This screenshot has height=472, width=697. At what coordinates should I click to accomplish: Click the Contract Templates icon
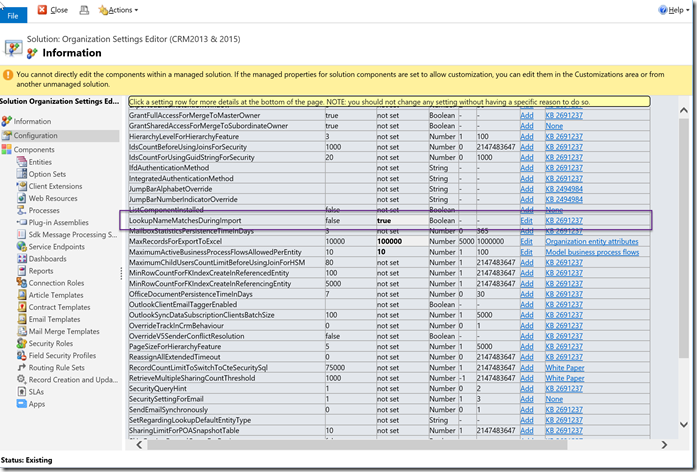pos(21,307)
